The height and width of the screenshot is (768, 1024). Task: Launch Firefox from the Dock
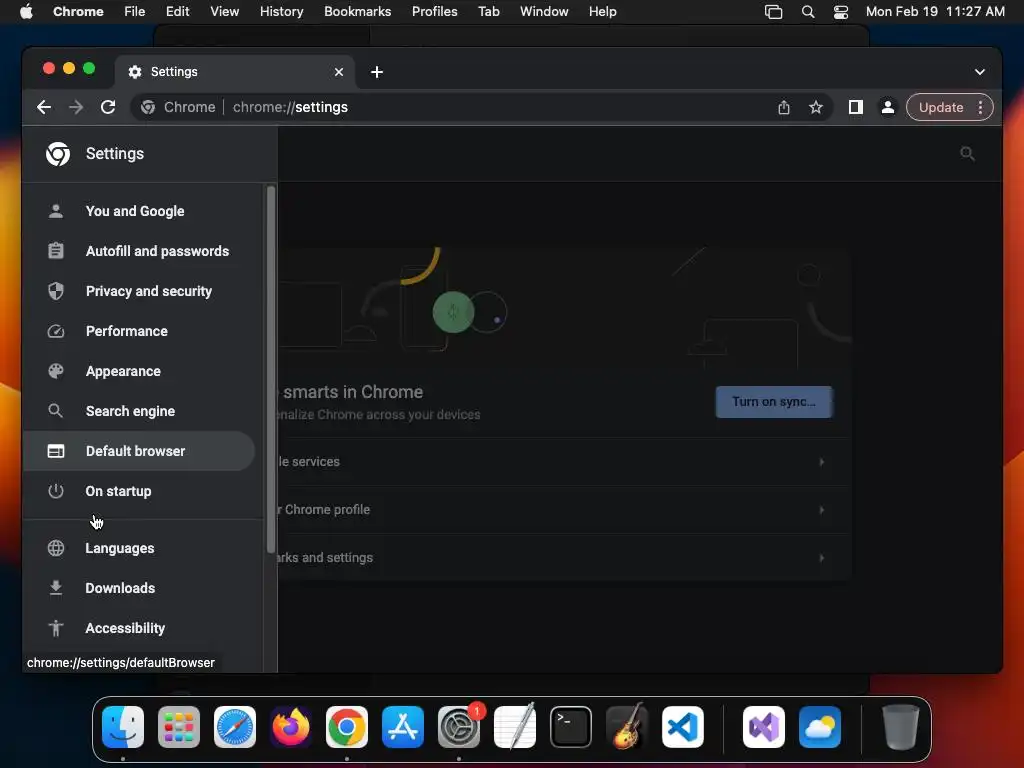[x=291, y=727]
